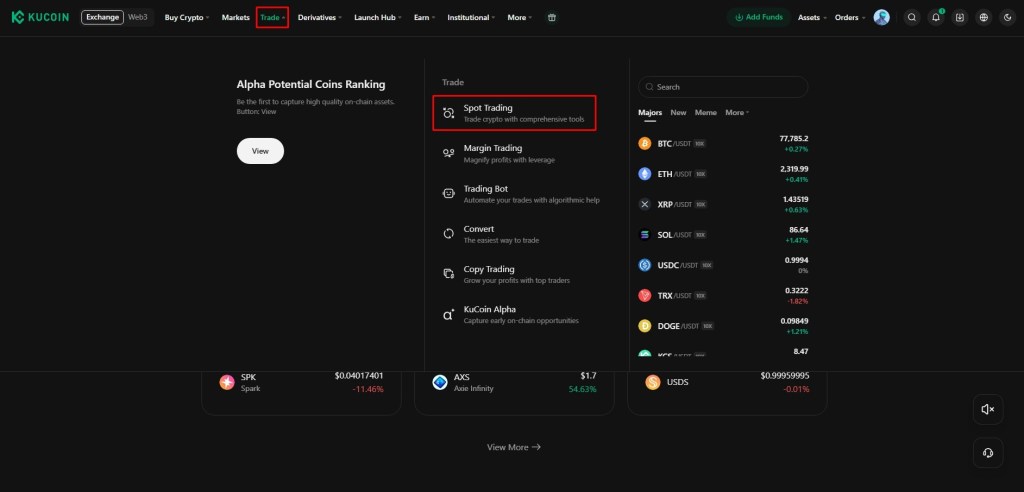The height and width of the screenshot is (492, 1024).
Task: Select the ETH coin icon
Action: (645, 174)
